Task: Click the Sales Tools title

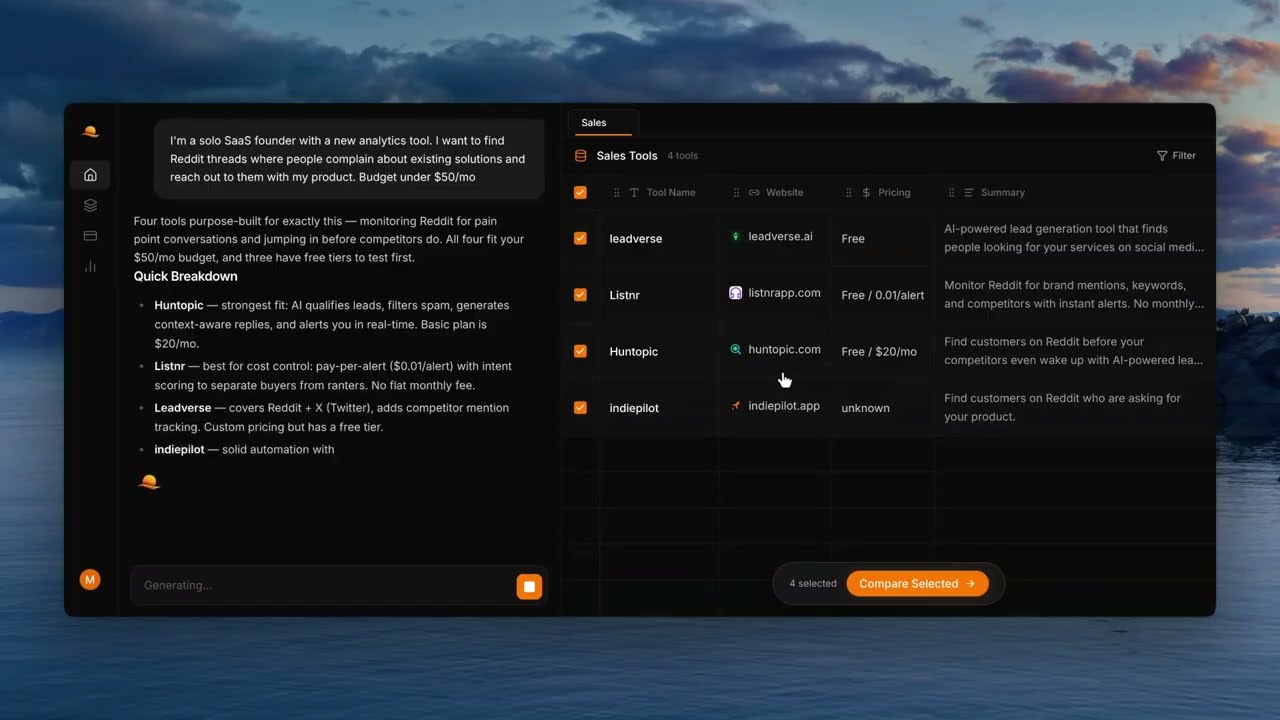Action: point(627,156)
